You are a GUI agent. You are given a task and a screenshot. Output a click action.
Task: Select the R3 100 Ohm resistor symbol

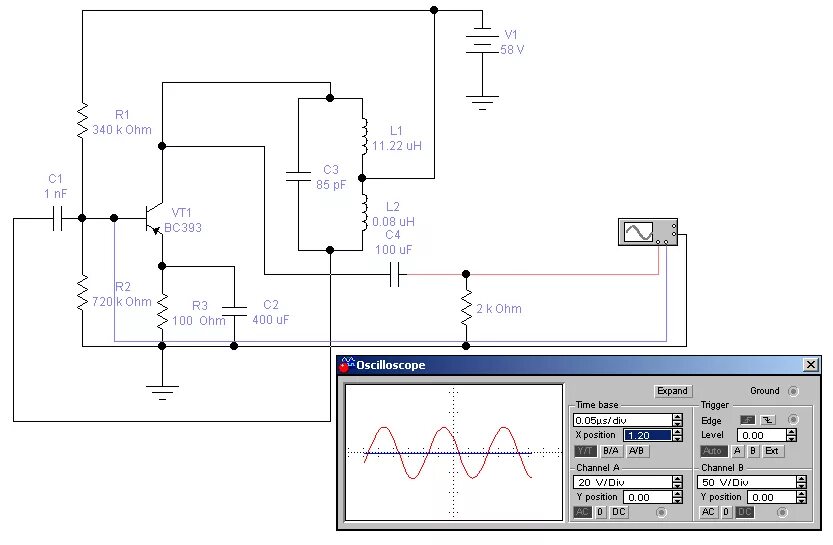point(162,311)
